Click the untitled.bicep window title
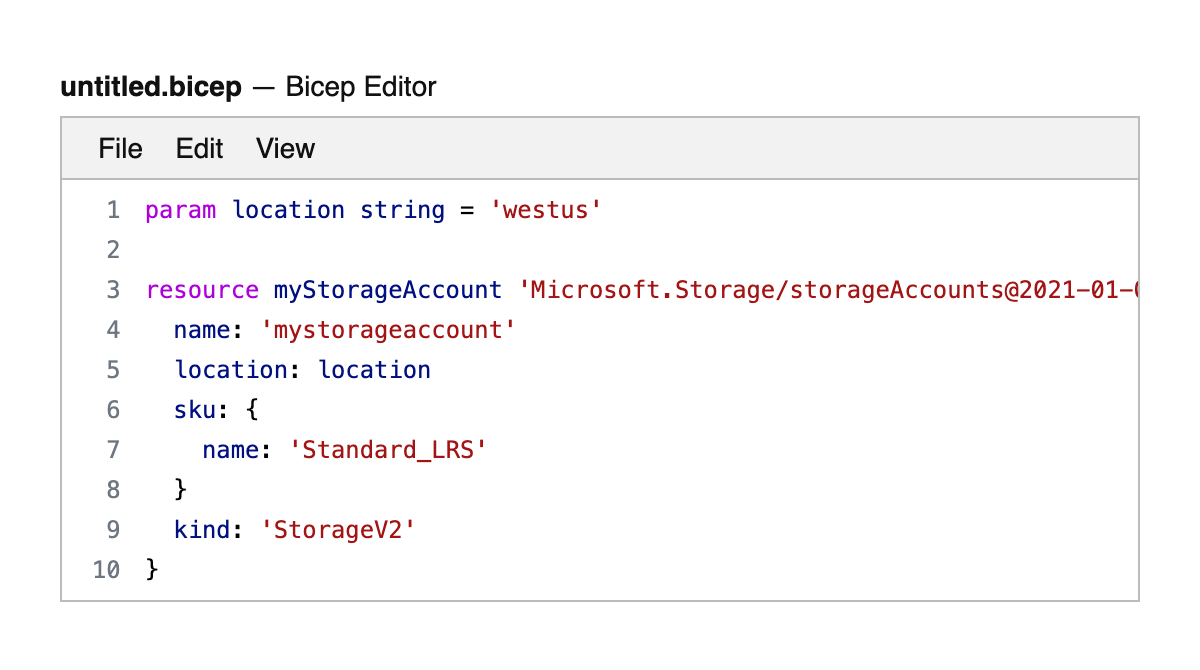This screenshot has width=1200, height=670. 151,87
